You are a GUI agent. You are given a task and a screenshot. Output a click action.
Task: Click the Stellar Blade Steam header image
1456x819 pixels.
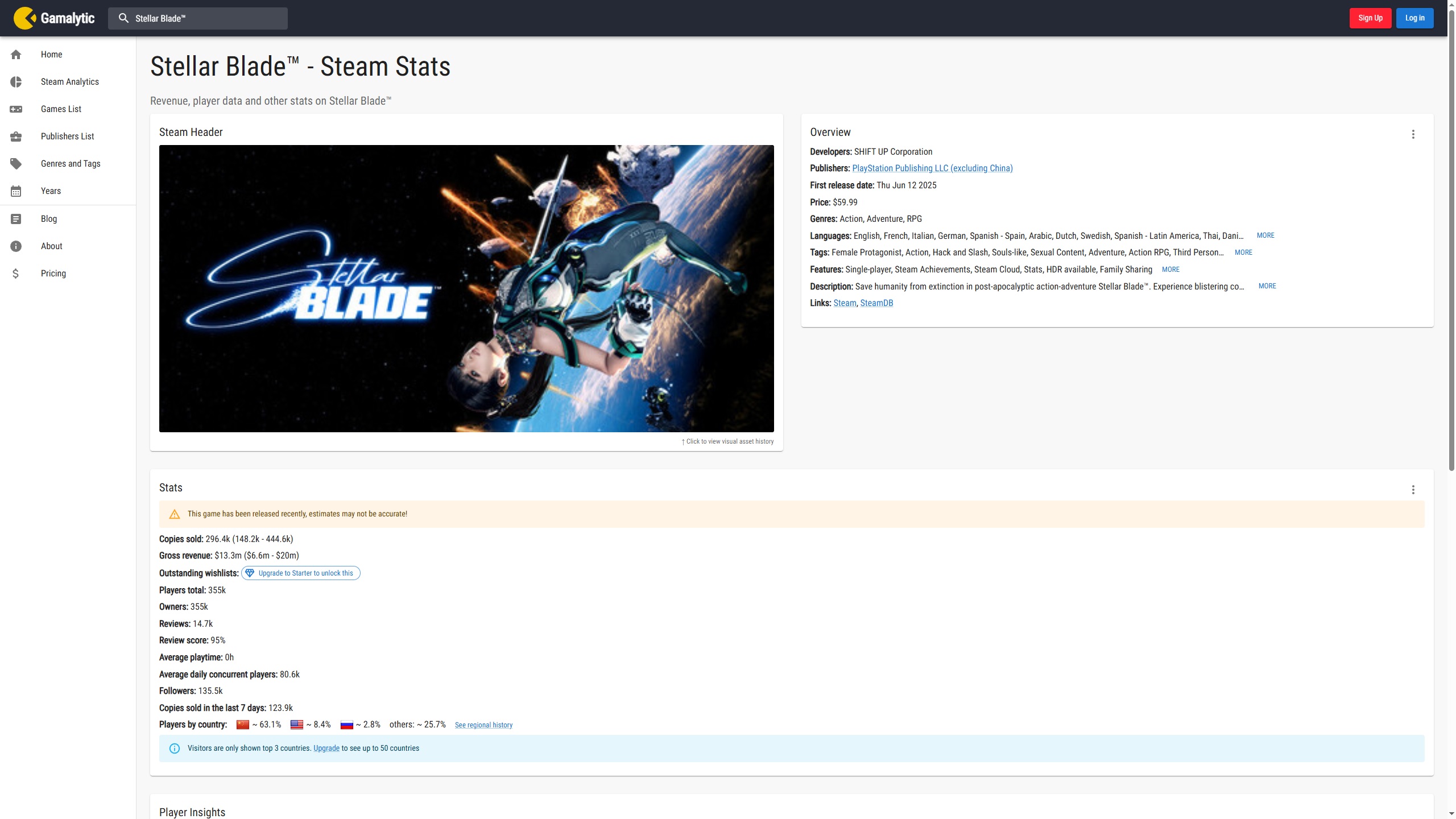point(466,288)
